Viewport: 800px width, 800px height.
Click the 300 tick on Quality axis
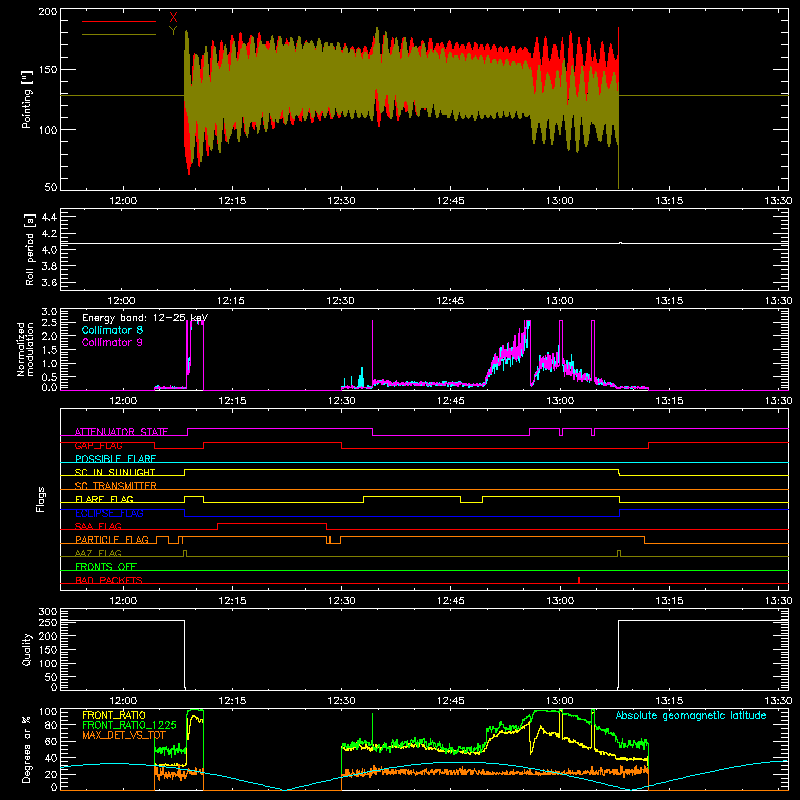point(47,611)
